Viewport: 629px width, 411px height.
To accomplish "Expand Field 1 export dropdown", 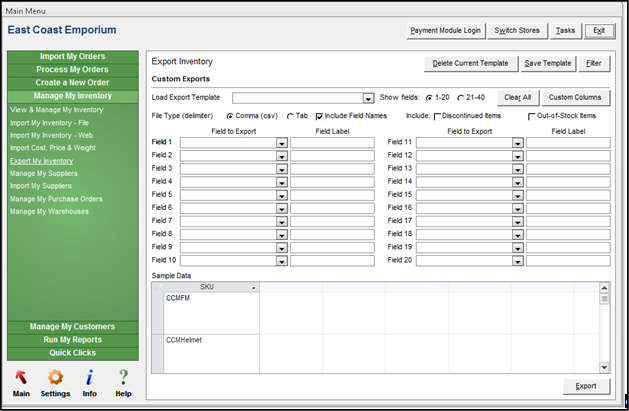I will 281,143.
